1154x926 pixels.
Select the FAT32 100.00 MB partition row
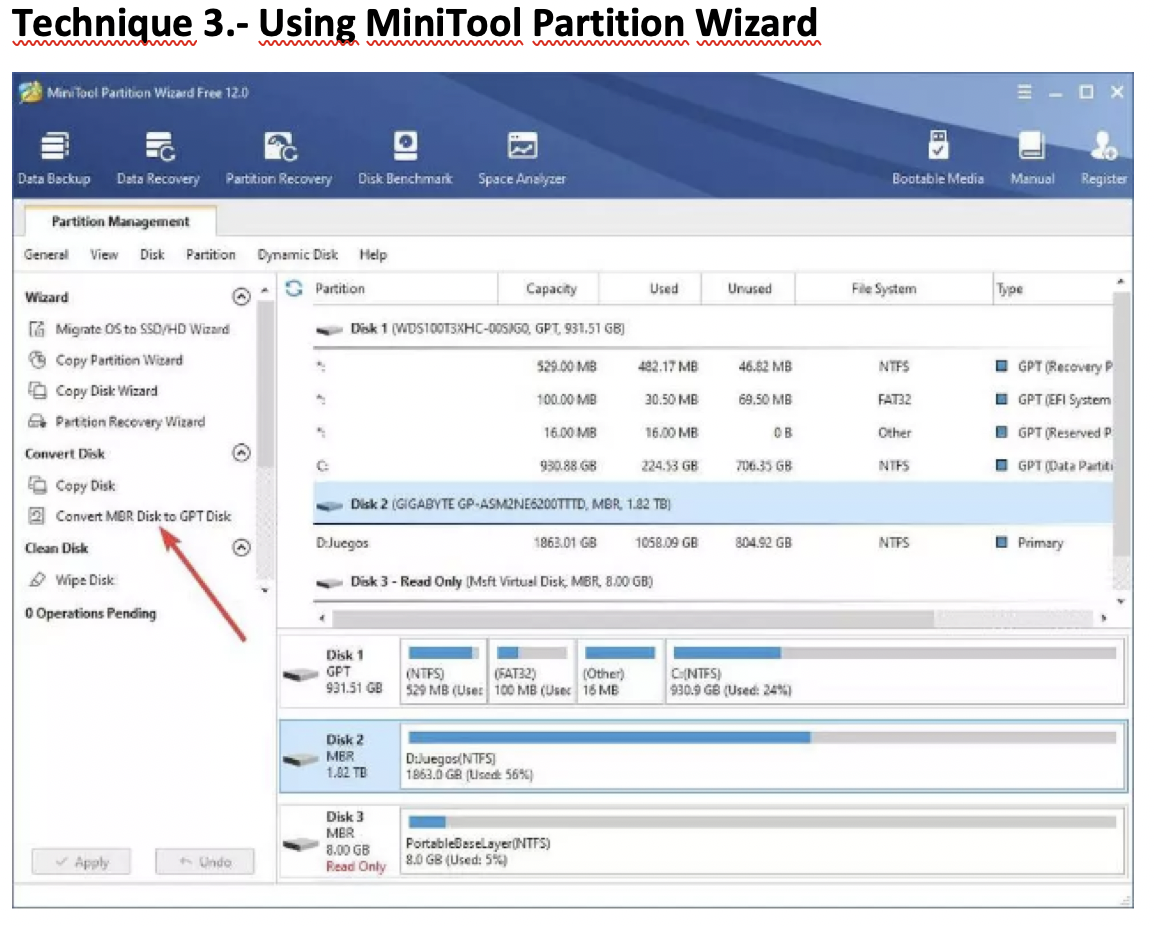(x=712, y=400)
